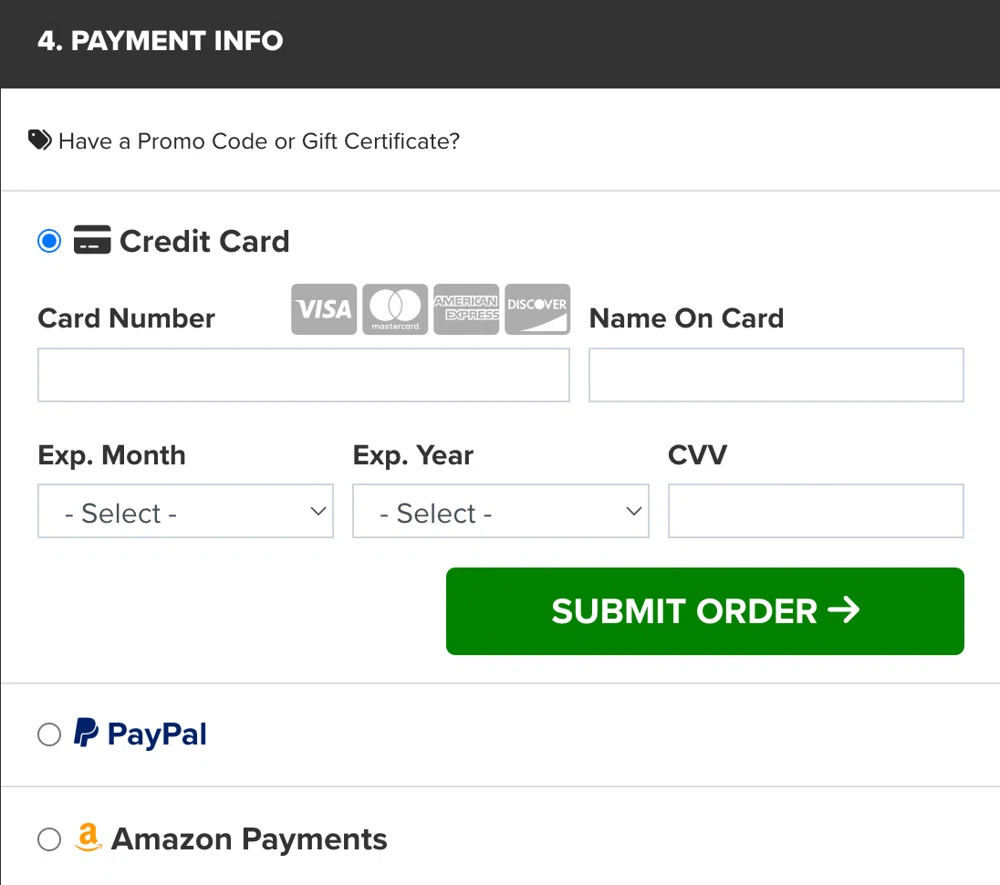This screenshot has width=1000, height=885.
Task: Click the promo code tag icon
Action: pyautogui.click(x=39, y=139)
